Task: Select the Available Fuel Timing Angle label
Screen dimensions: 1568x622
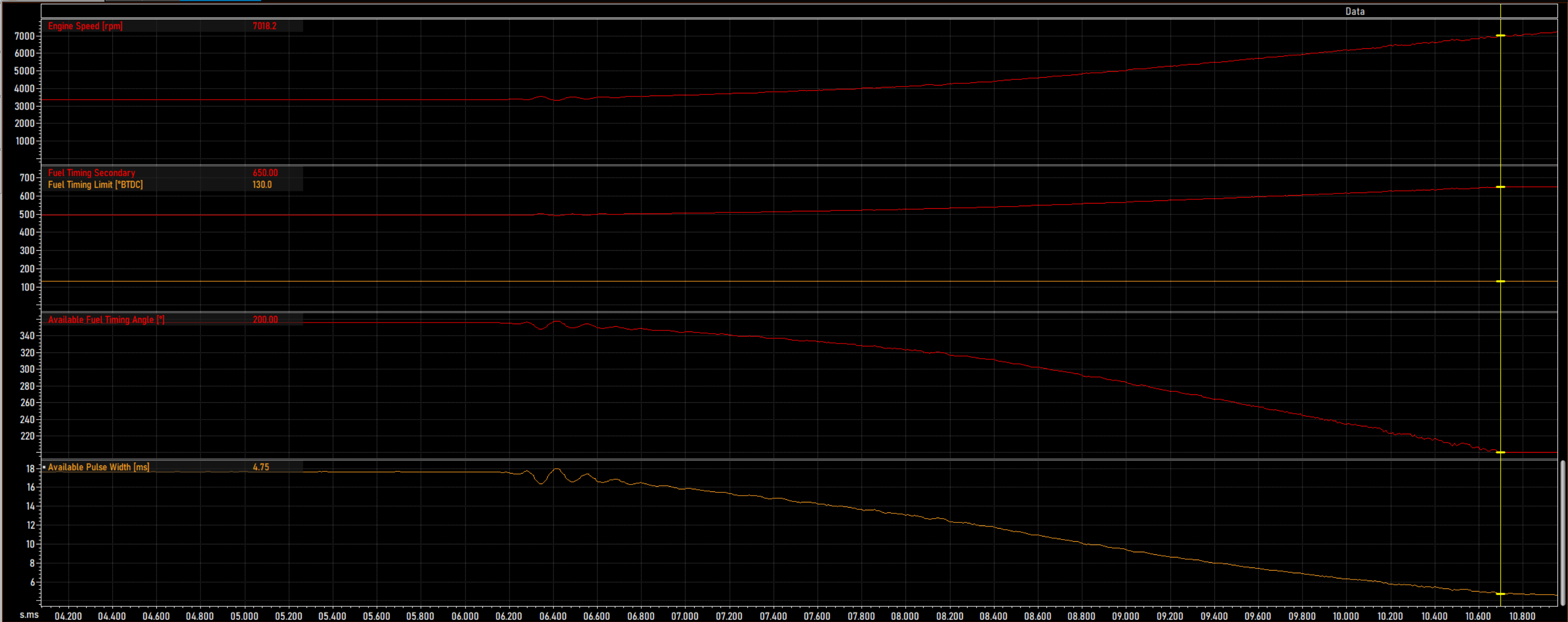Action: click(106, 320)
